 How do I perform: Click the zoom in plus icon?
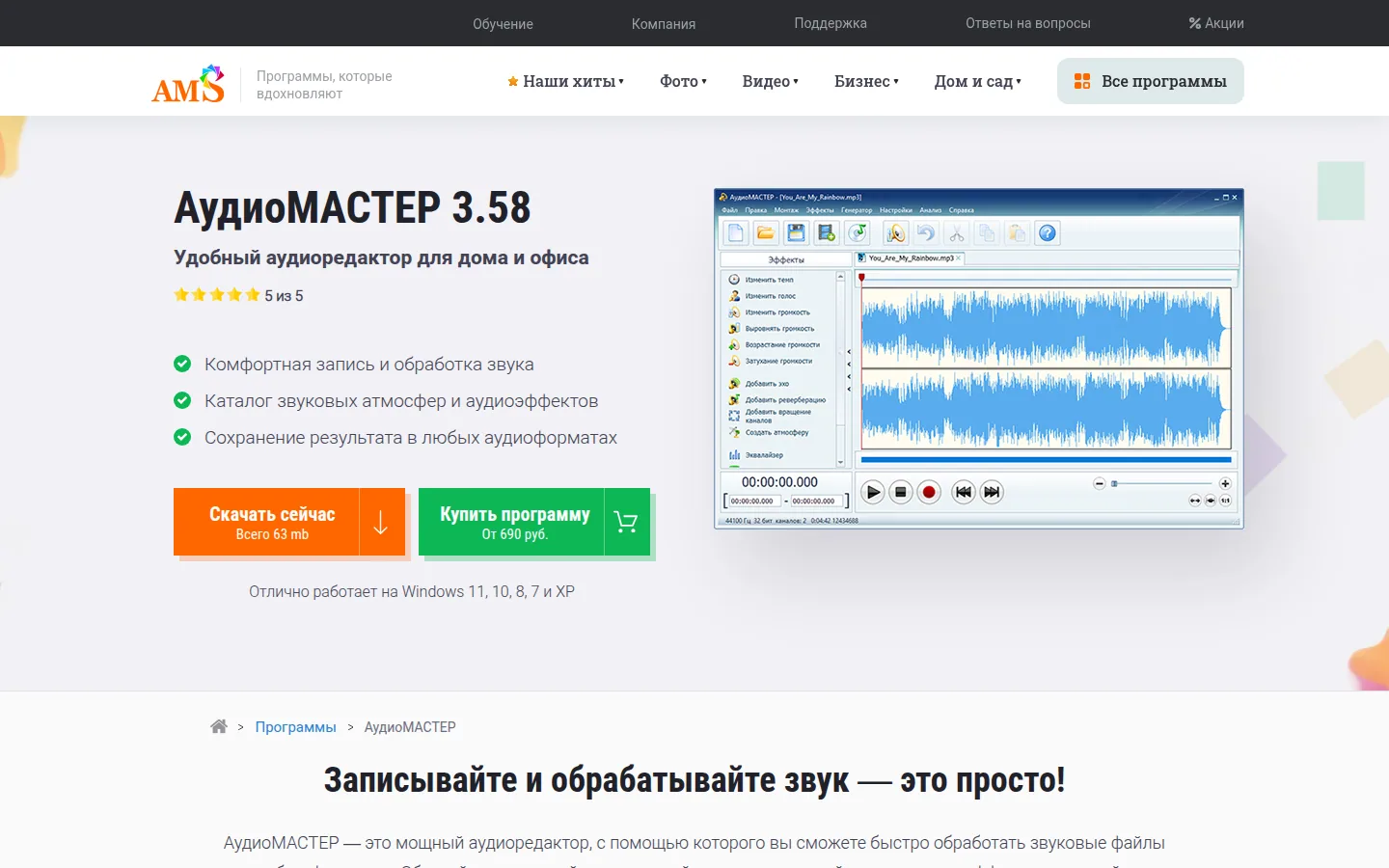click(x=1225, y=483)
